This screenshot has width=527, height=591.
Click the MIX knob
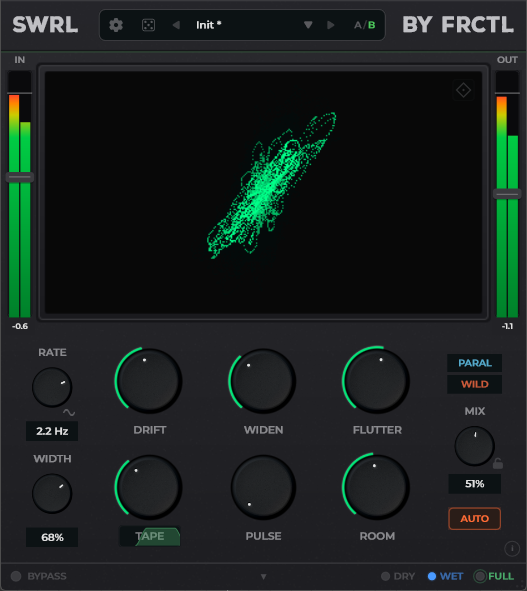tap(475, 446)
